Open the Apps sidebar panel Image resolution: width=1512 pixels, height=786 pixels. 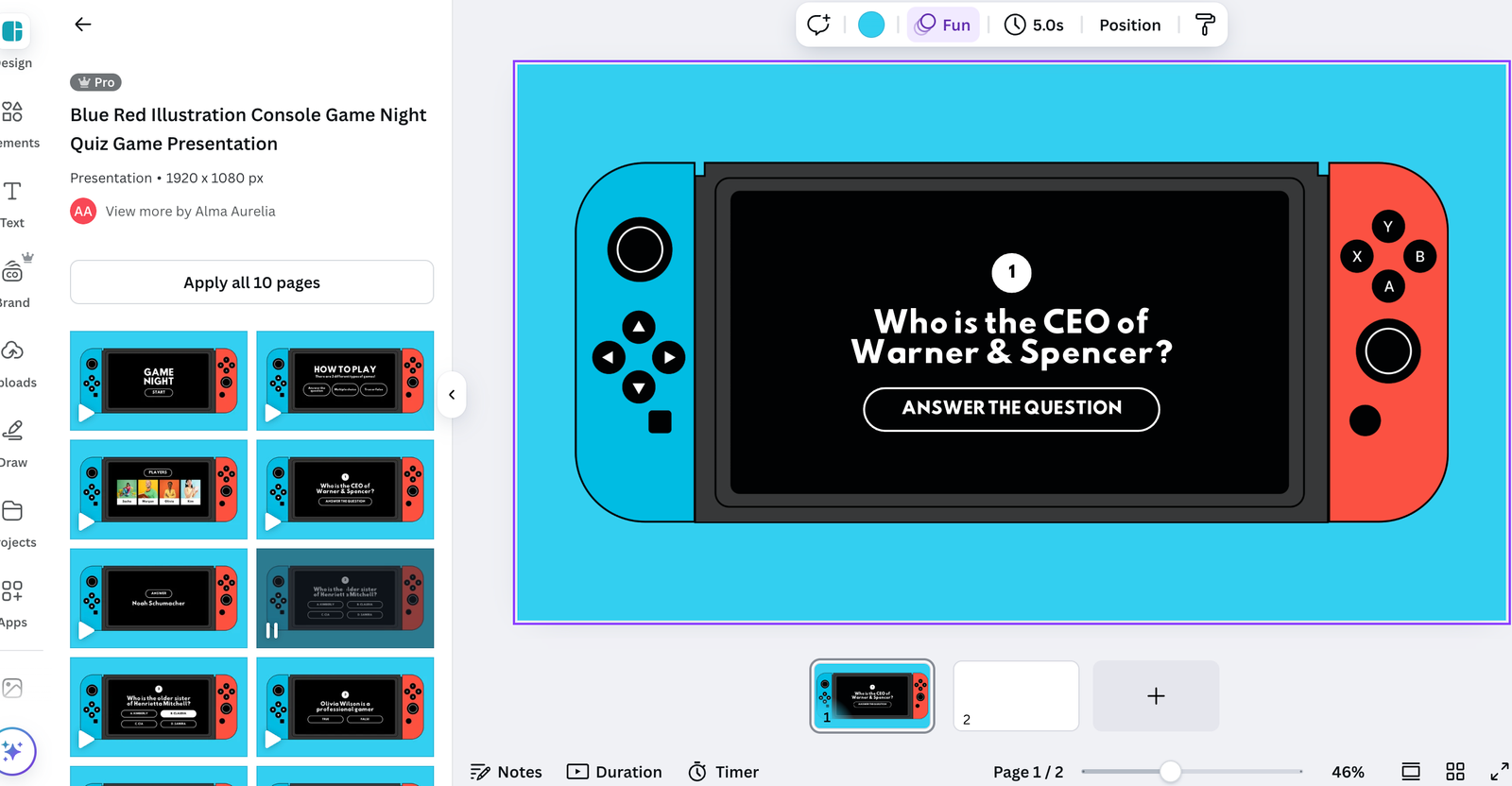(13, 604)
